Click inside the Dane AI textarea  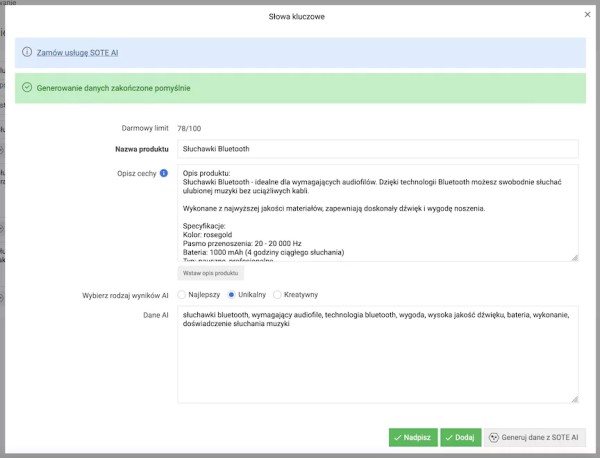click(377, 355)
